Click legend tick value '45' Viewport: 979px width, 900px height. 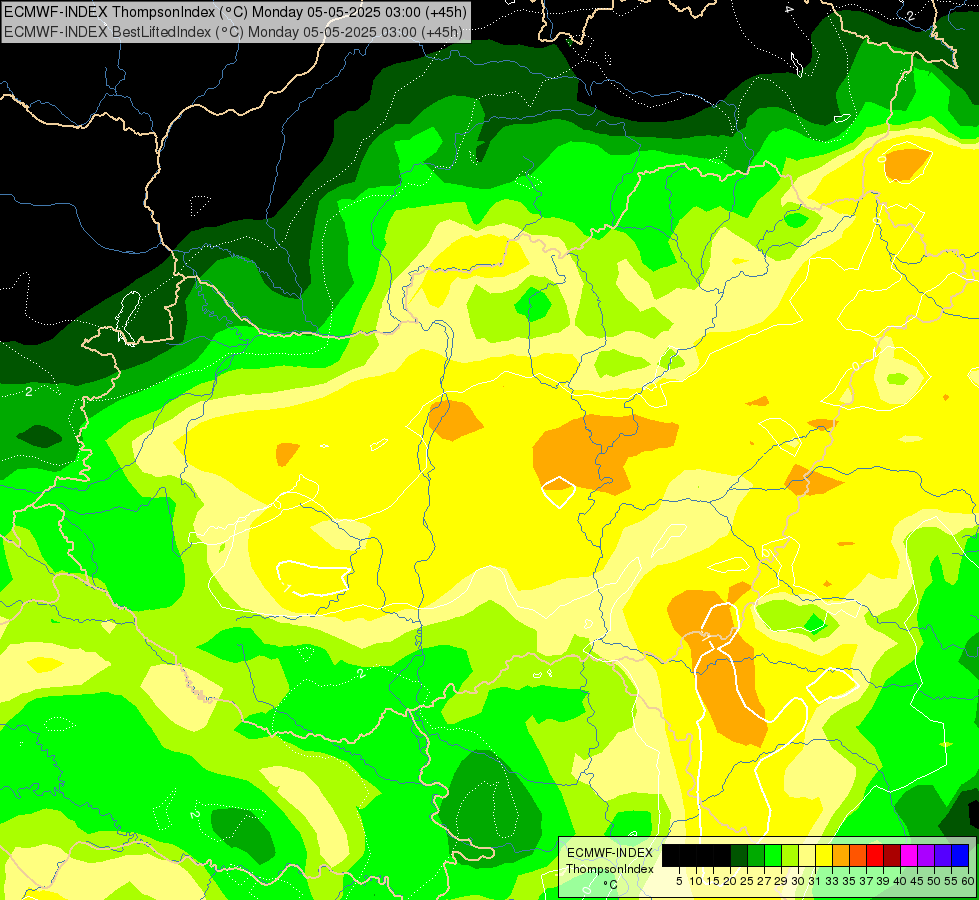pyautogui.click(x=917, y=881)
